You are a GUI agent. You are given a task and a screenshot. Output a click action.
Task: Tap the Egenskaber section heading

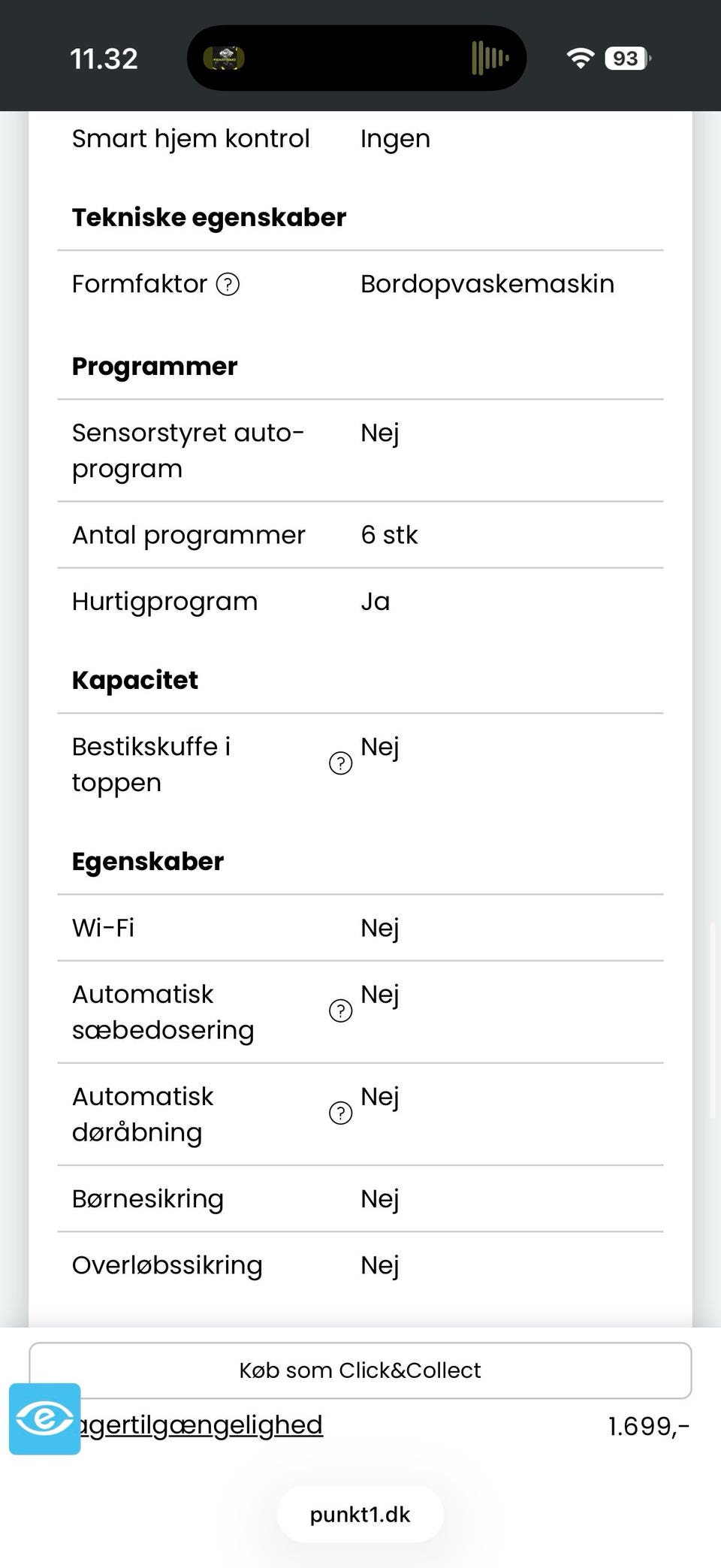pos(148,862)
